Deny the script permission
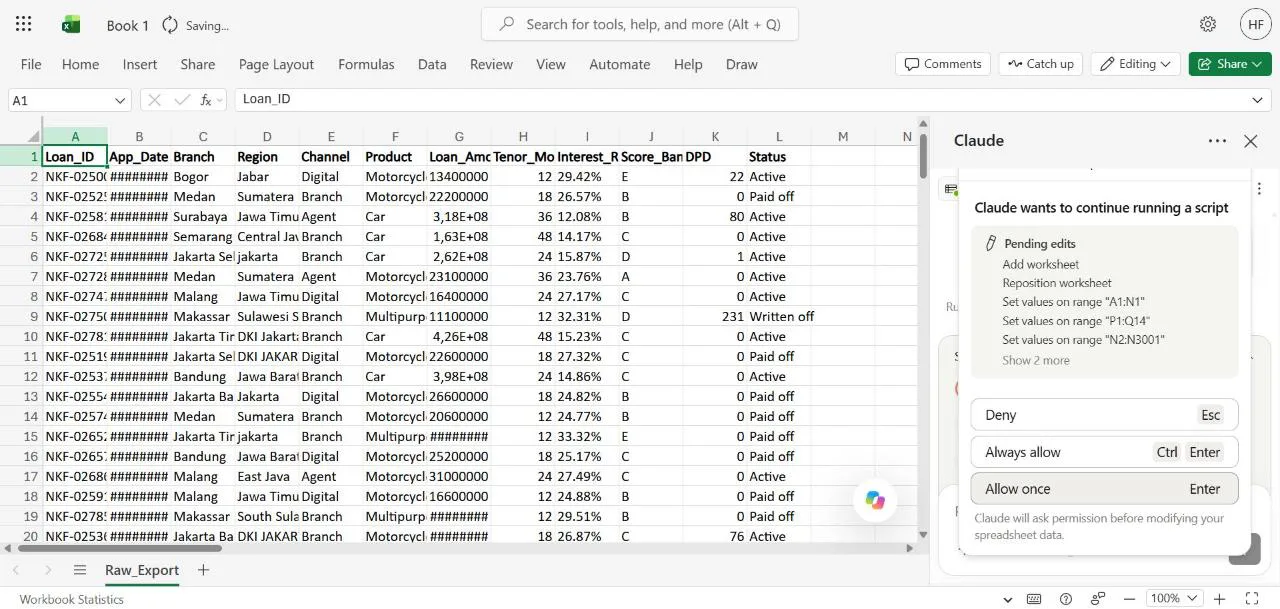The image size is (1280, 609). pyautogui.click(x=1104, y=415)
